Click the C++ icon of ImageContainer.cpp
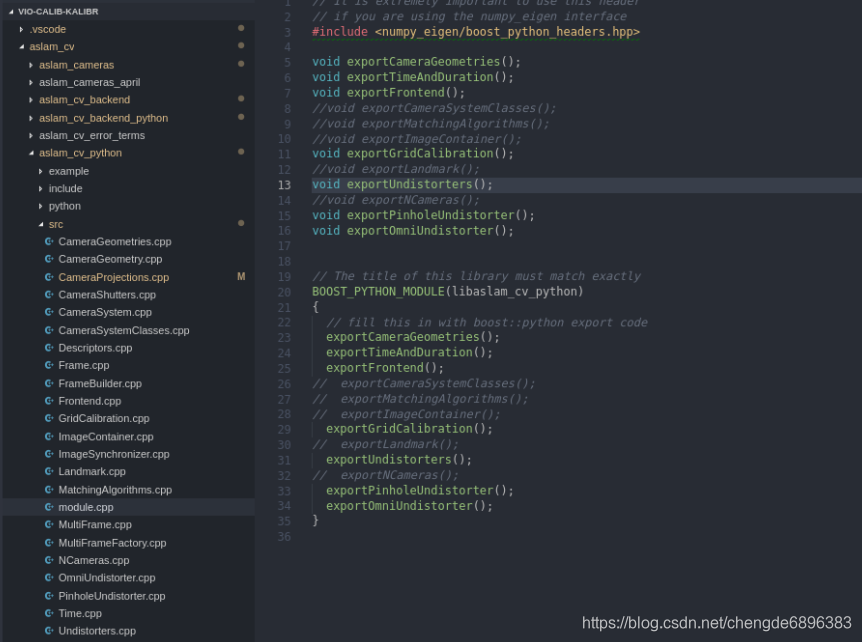 click(x=49, y=437)
